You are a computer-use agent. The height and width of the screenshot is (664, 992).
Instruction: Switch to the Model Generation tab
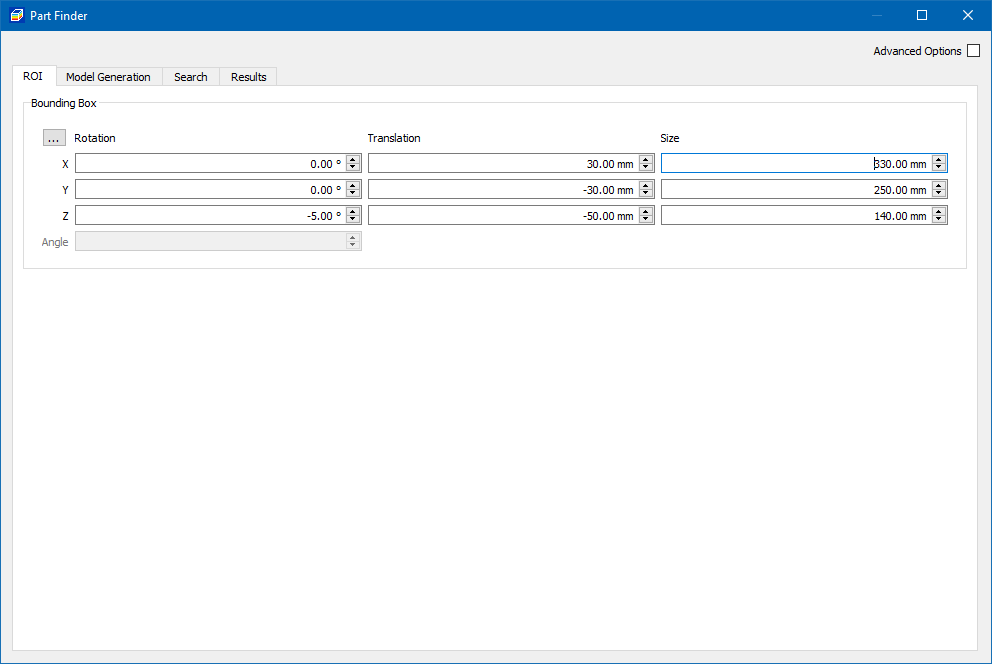pyautogui.click(x=108, y=77)
